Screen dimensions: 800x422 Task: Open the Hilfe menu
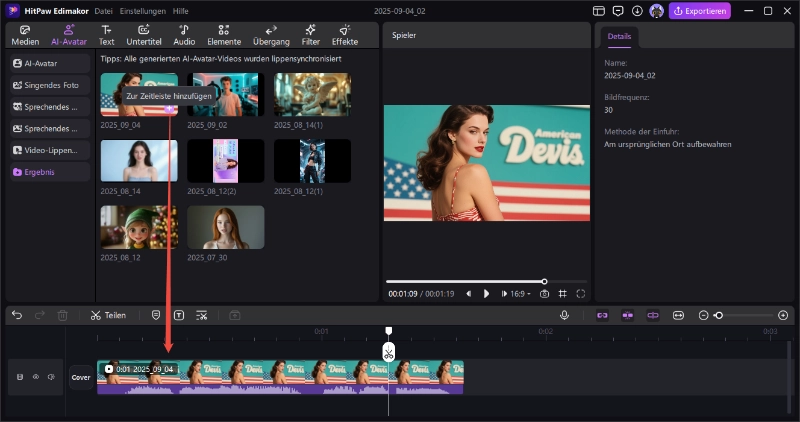coord(181,11)
